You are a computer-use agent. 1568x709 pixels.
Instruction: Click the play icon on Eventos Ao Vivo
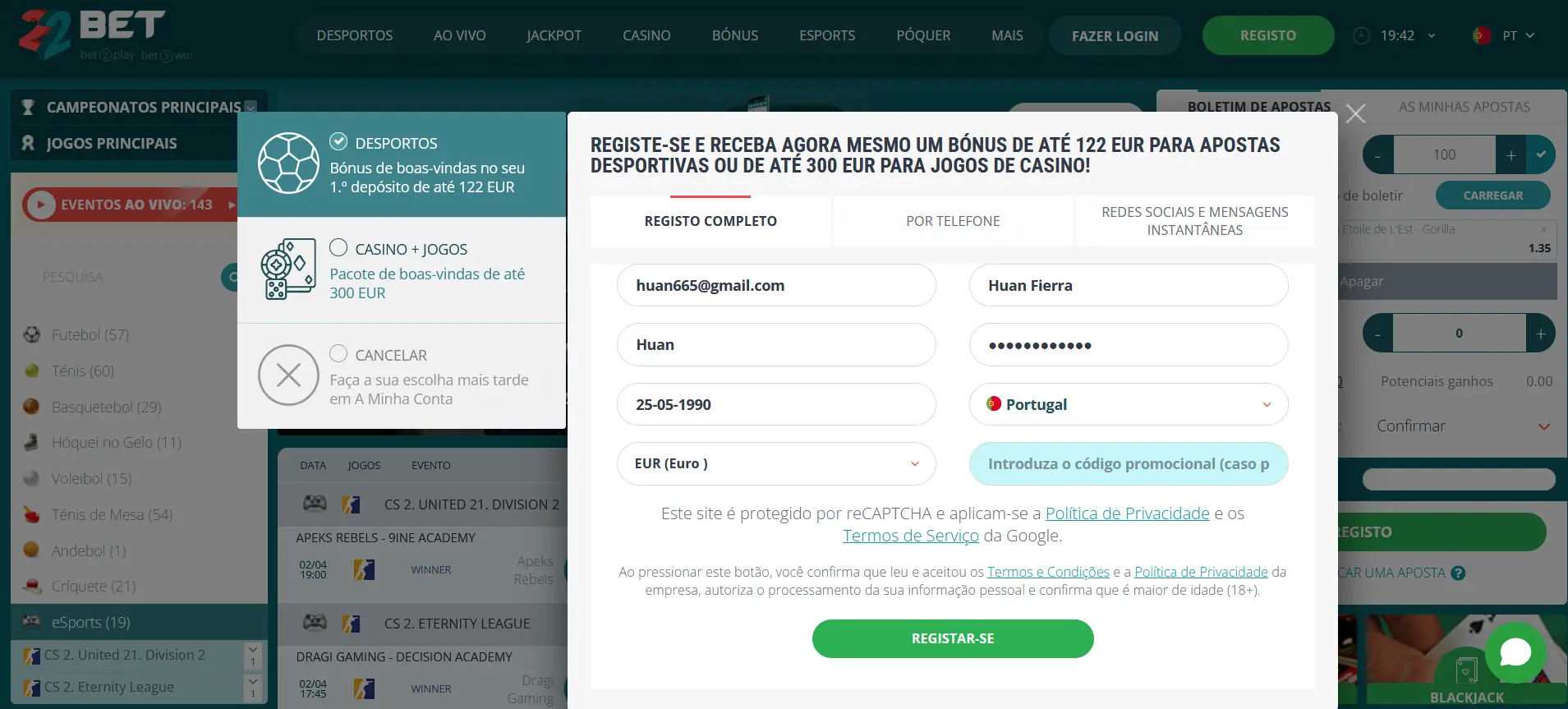(40, 205)
